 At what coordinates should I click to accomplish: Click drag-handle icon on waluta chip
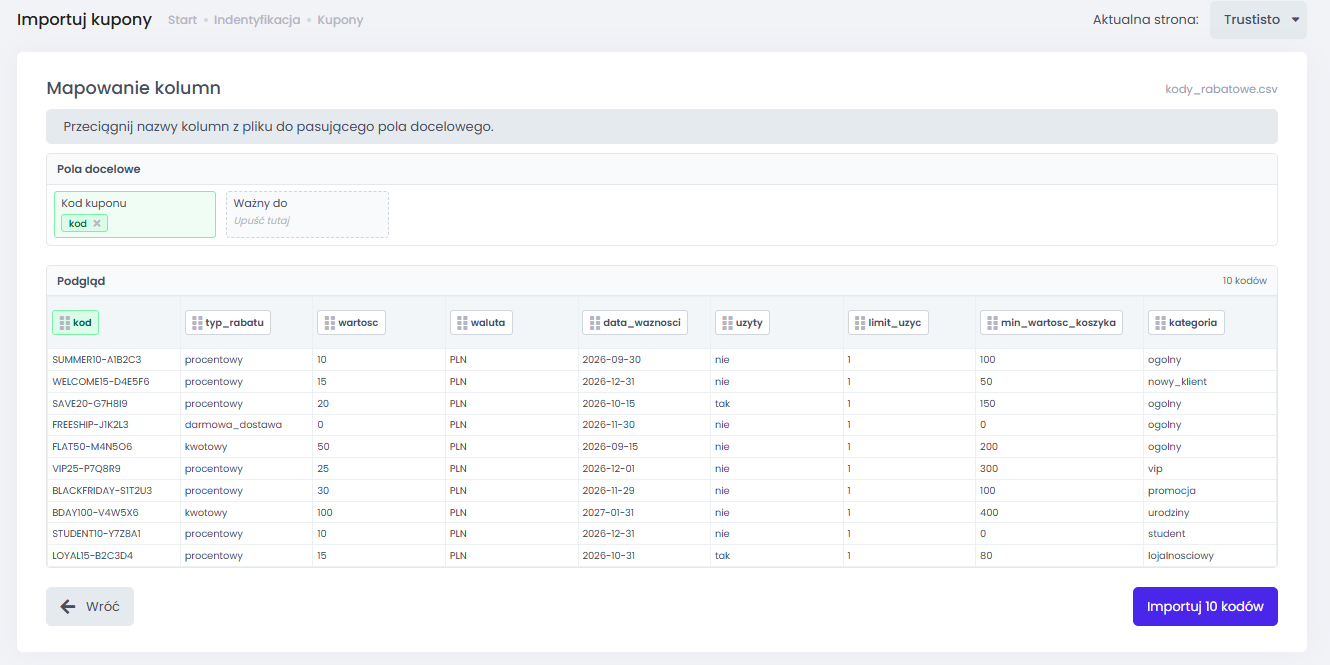point(463,323)
